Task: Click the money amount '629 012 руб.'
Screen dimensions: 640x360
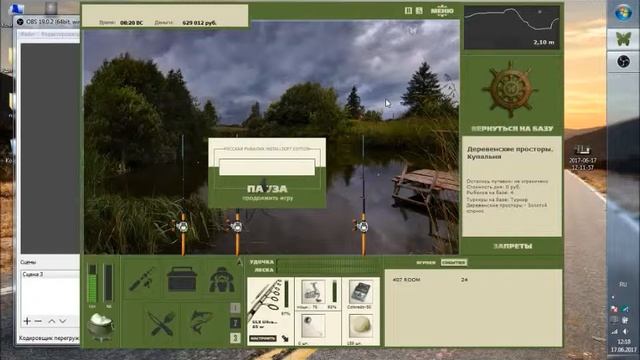Action: (x=199, y=23)
